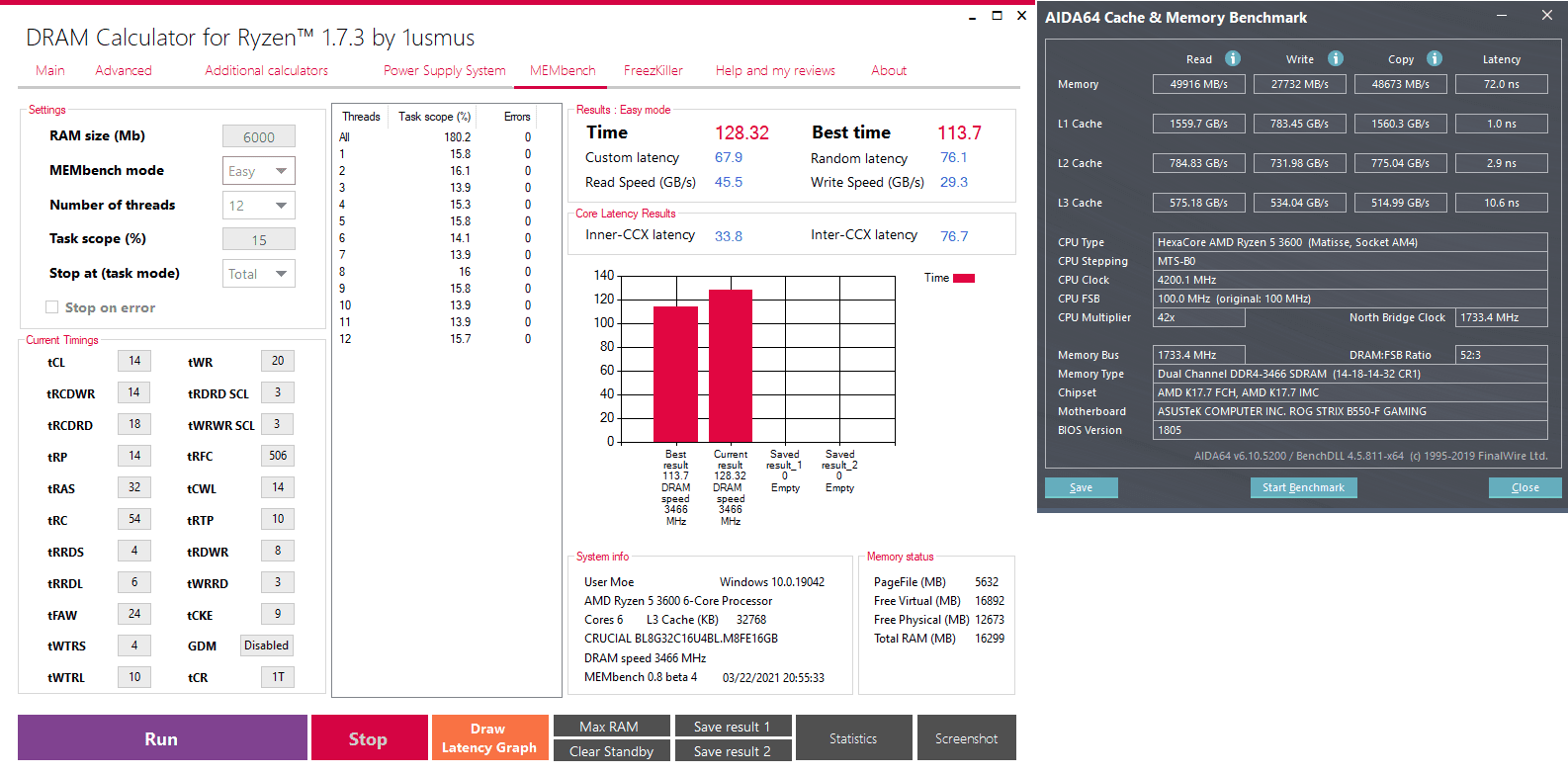The width and height of the screenshot is (1568, 775).
Task: Open the MEMbench mode dropdown
Action: 259,171
